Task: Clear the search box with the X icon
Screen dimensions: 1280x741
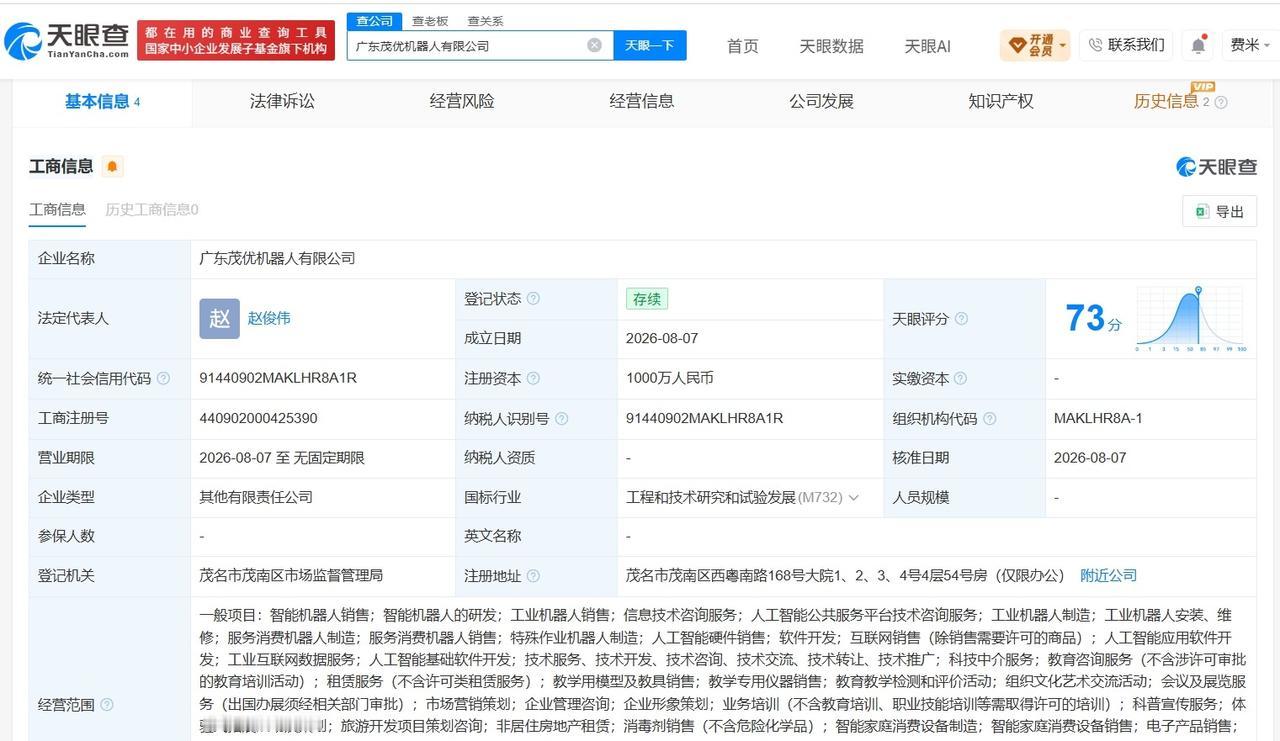Action: pos(594,45)
